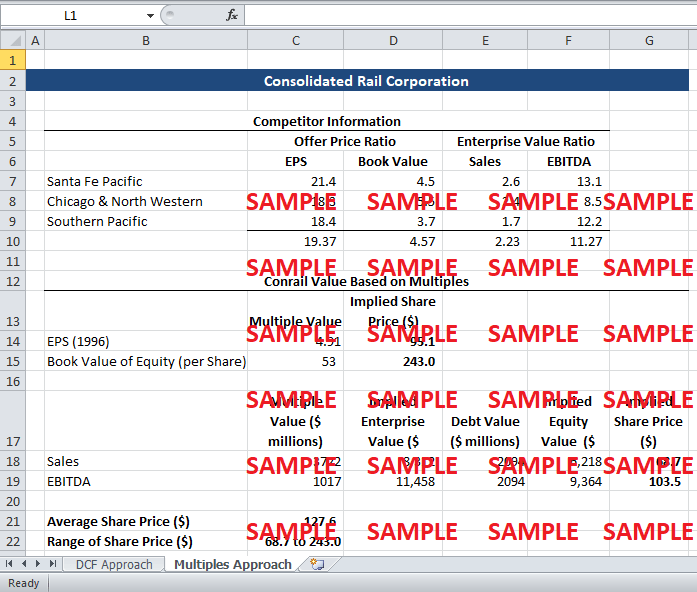Click book value per share 53
697x592 pixels.
tap(328, 361)
